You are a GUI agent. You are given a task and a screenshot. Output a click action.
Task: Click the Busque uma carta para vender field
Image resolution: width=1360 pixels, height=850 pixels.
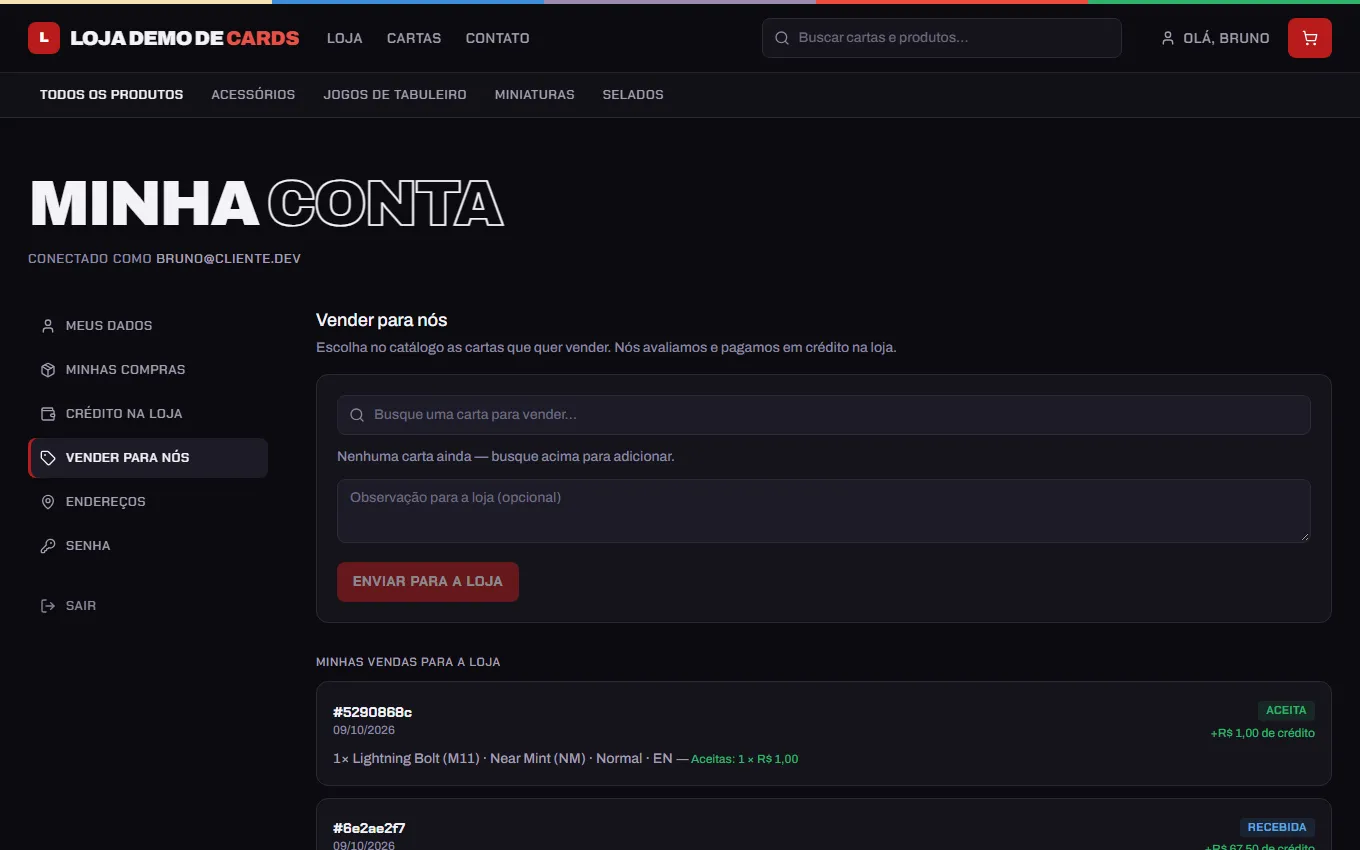tap(824, 415)
